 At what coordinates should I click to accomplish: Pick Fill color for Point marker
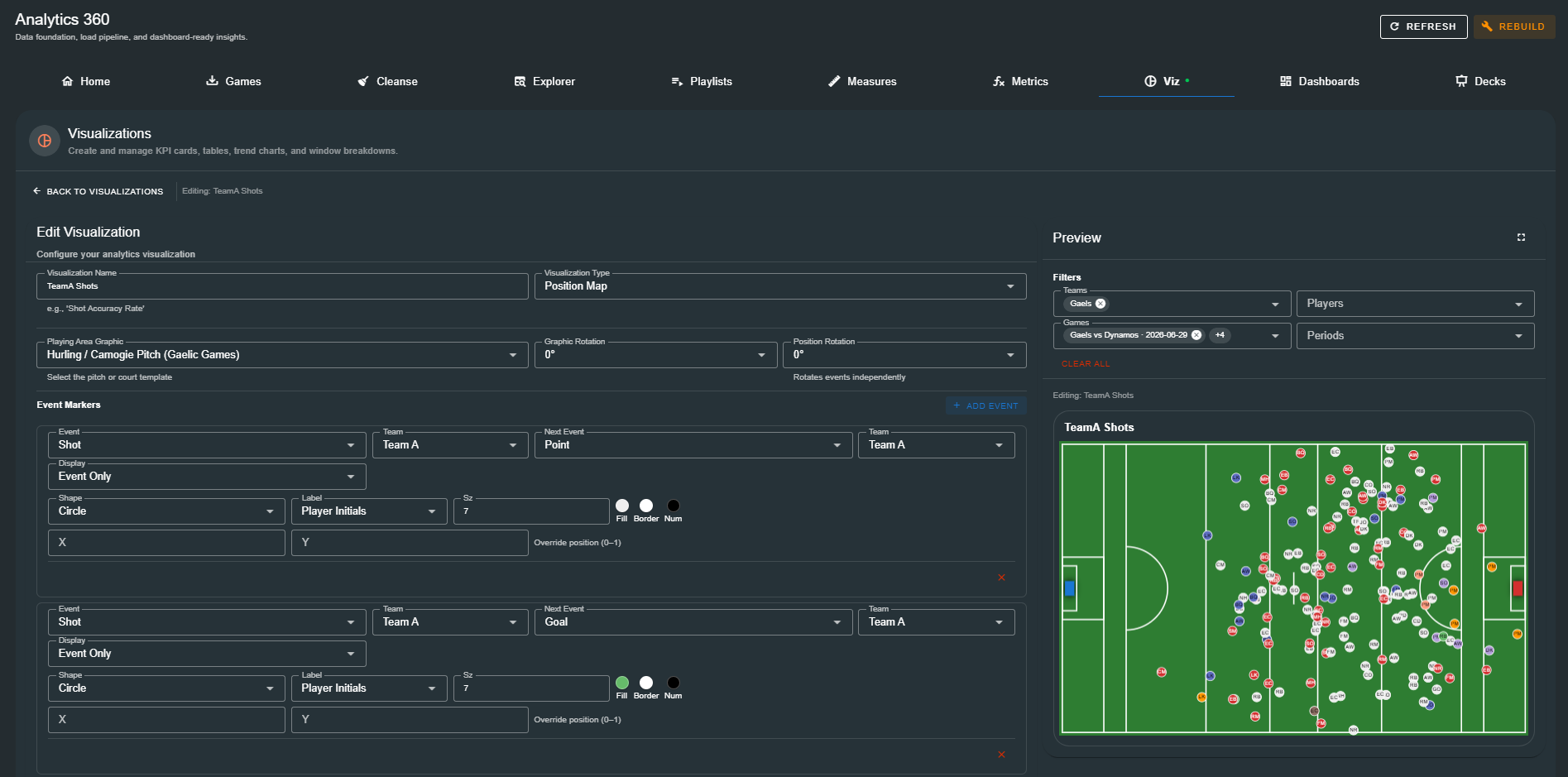pos(622,506)
